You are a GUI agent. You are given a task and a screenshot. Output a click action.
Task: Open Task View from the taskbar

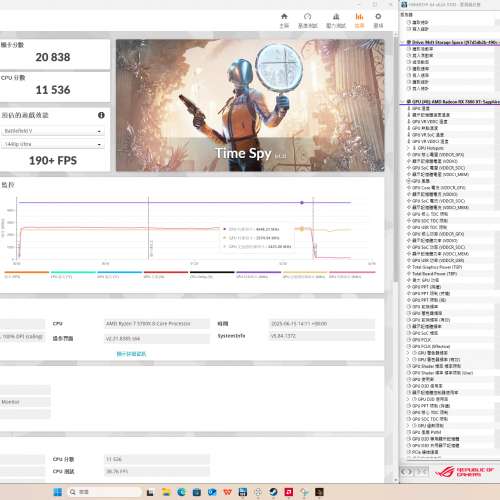(150, 492)
